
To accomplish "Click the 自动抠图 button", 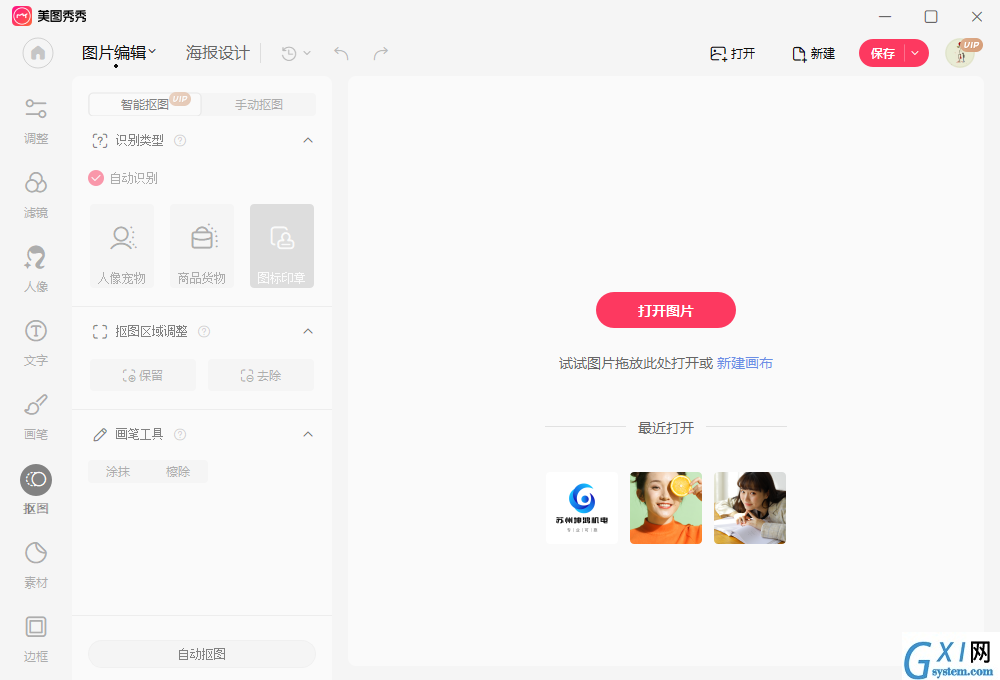I will pos(202,654).
